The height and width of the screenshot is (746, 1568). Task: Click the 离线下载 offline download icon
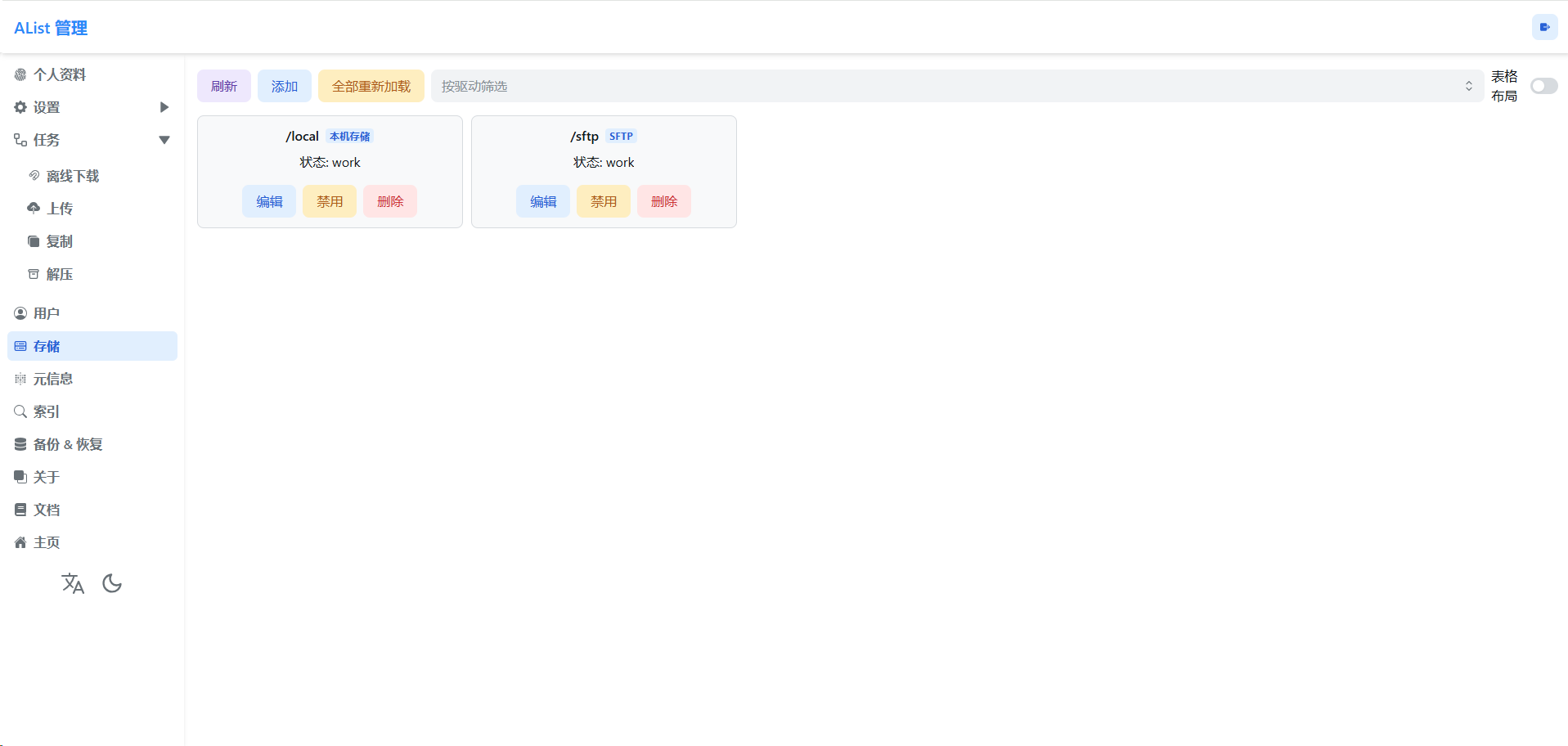point(34,176)
